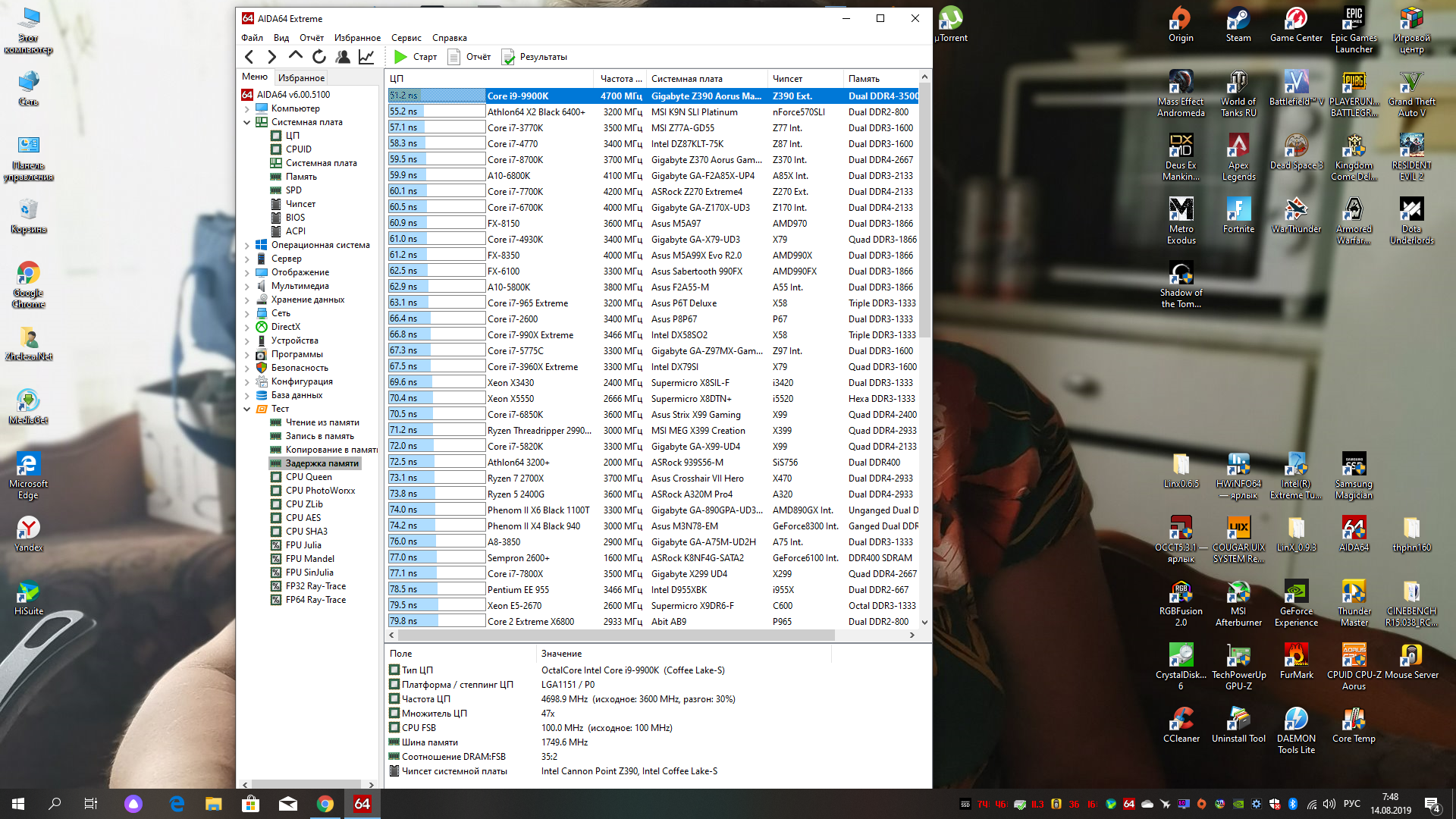Open Google Chrome from the taskbar
The width and height of the screenshot is (1456, 819).
click(x=325, y=804)
